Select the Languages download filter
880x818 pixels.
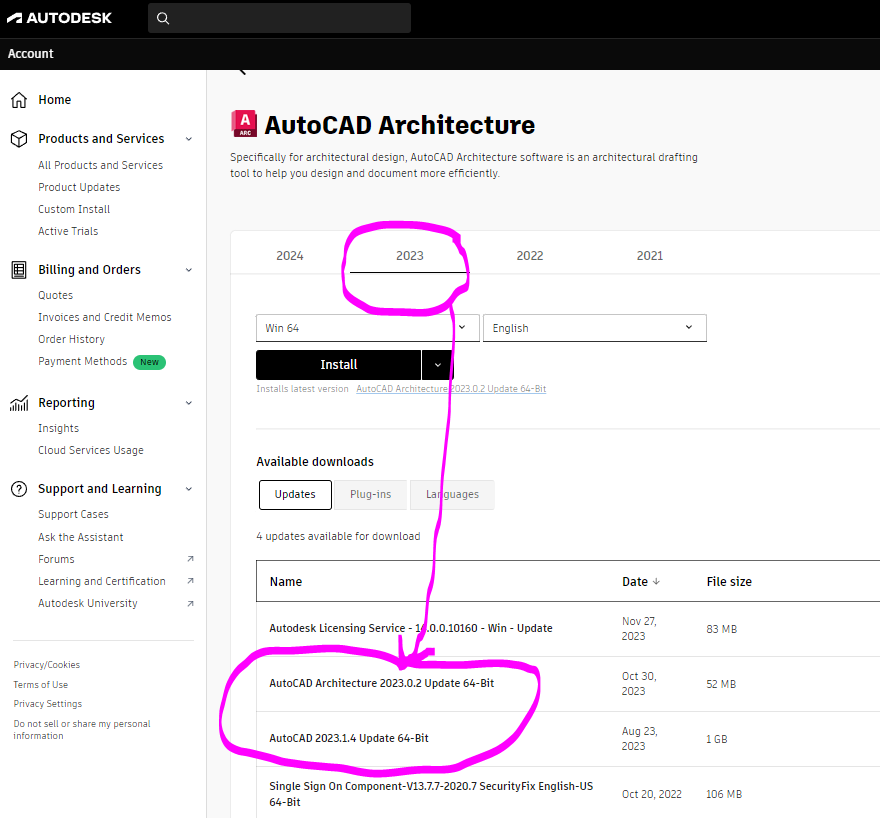click(x=452, y=494)
